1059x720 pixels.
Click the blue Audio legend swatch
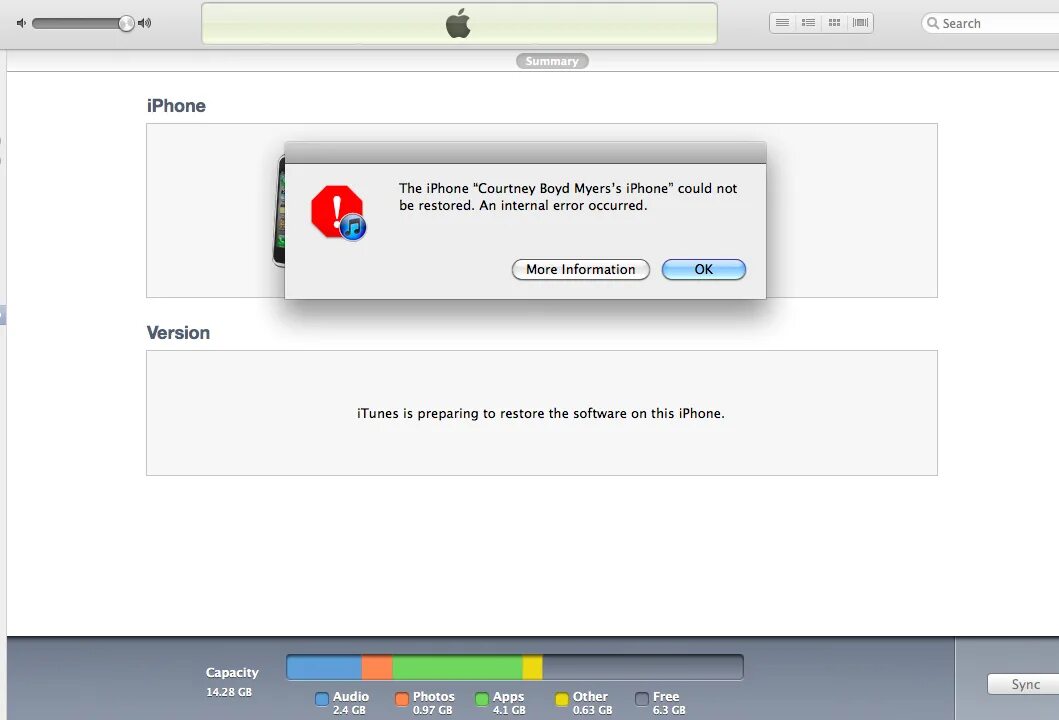pyautogui.click(x=322, y=699)
